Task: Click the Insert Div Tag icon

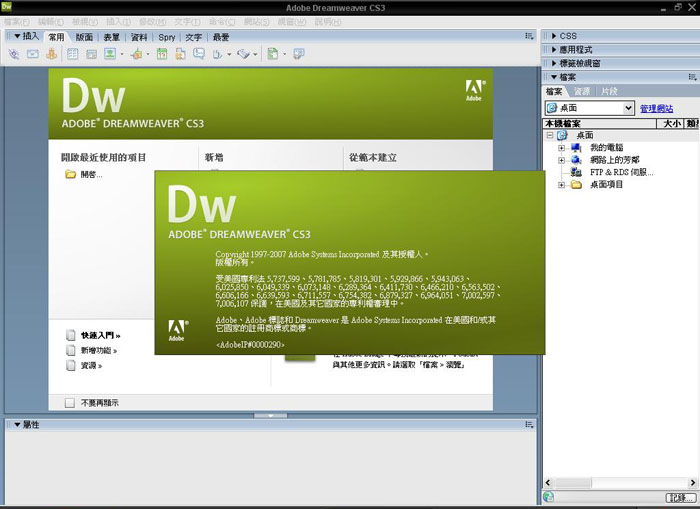Action: click(x=92, y=54)
